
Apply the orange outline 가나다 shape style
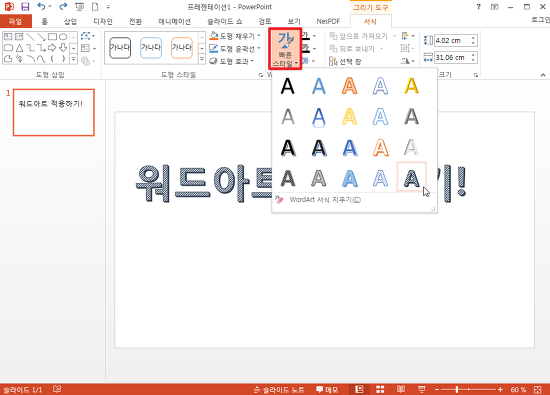[182, 48]
